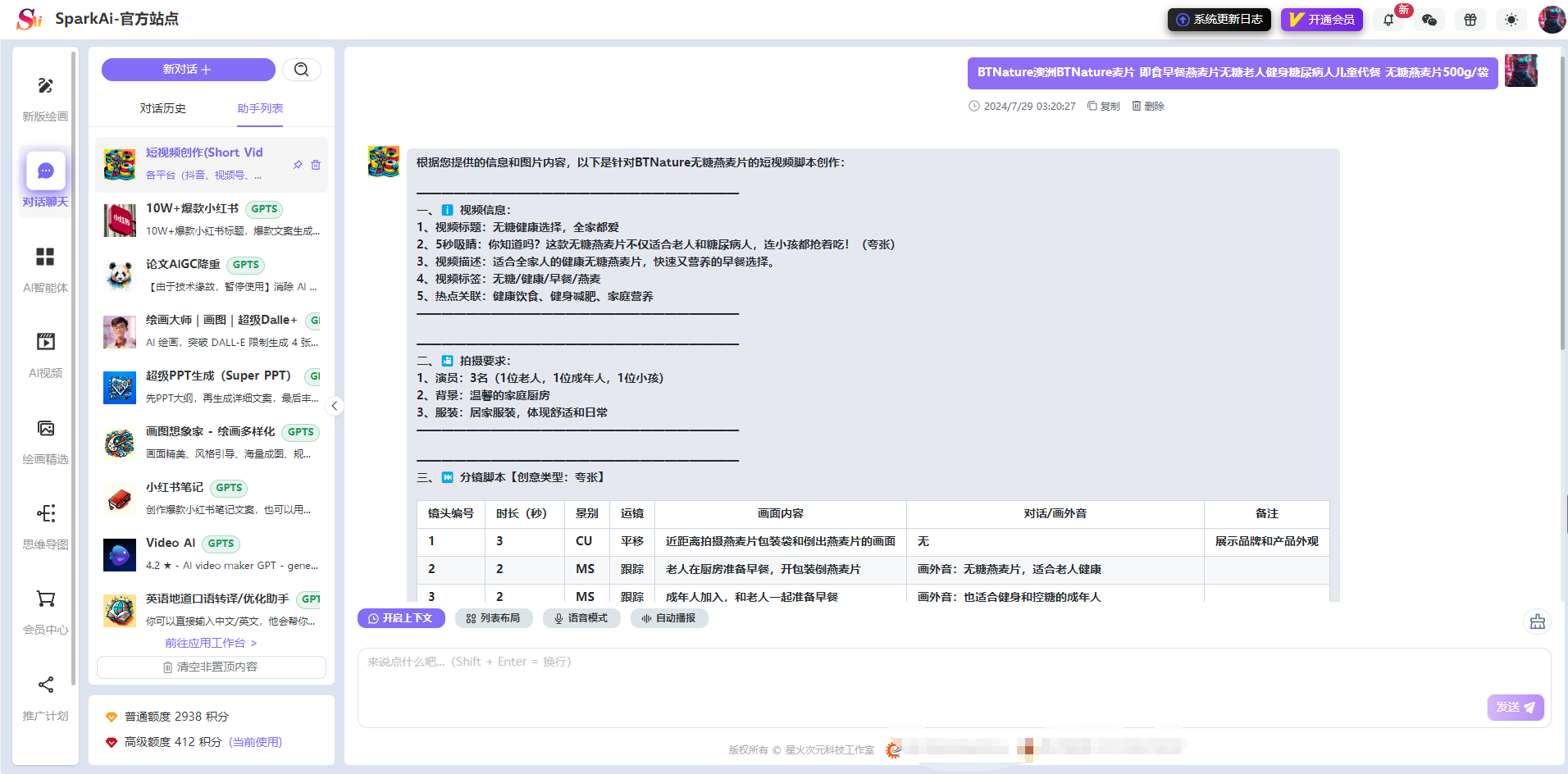1568x774 pixels.
Task: Follow 前往应用工作台 link
Action: point(211,643)
